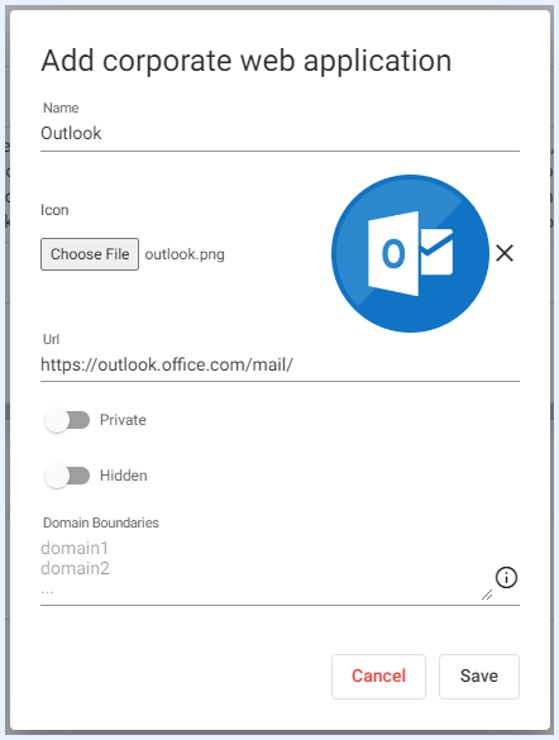559x740 pixels.
Task: Click the Hidden label text
Action: pyautogui.click(x=123, y=476)
